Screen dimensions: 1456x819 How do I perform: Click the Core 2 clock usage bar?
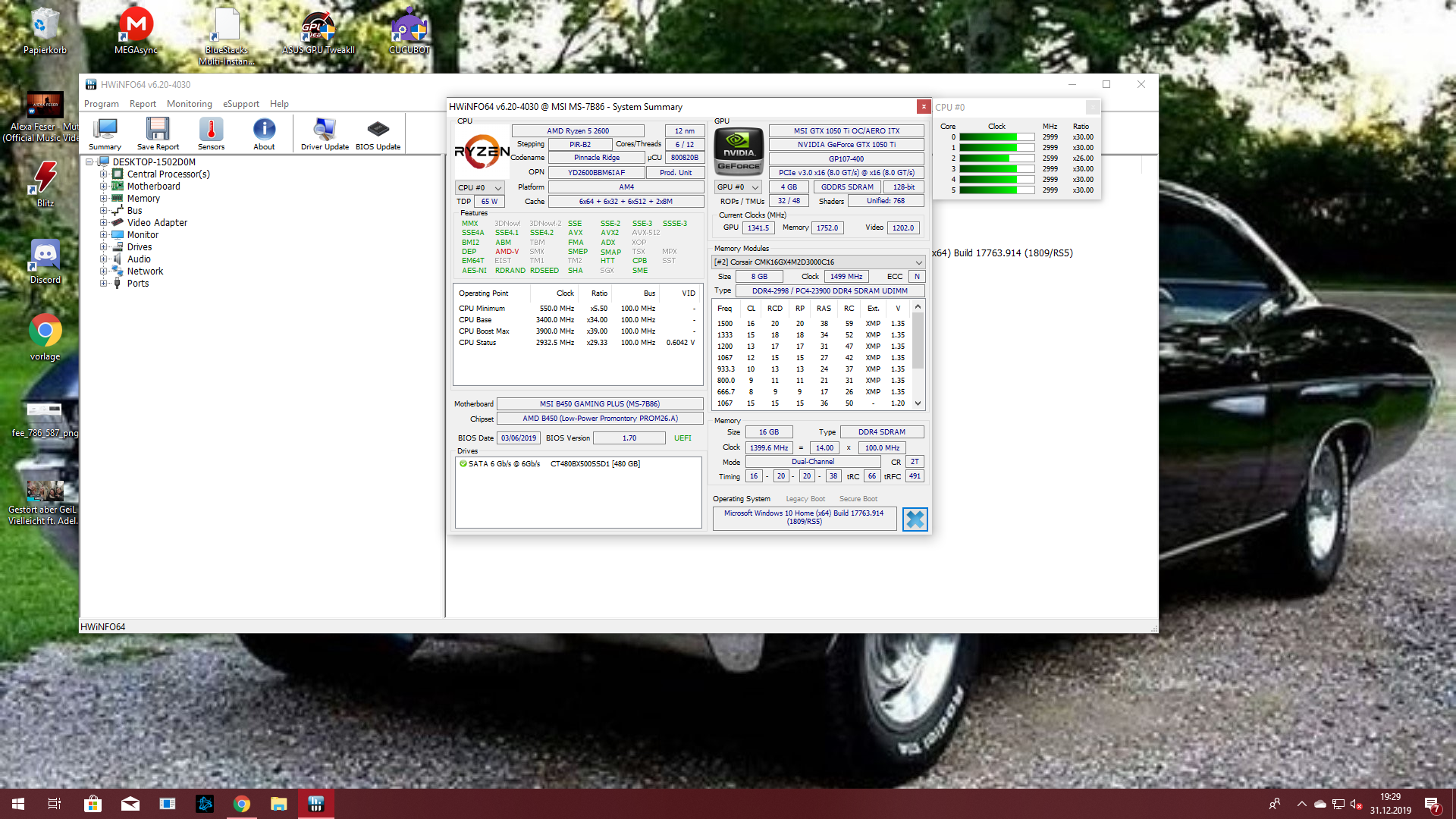(996, 158)
